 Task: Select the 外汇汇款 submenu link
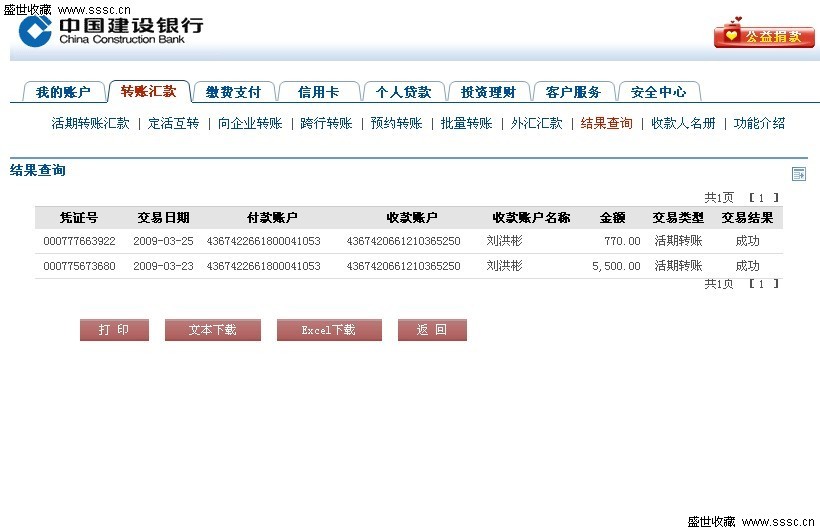click(x=536, y=124)
